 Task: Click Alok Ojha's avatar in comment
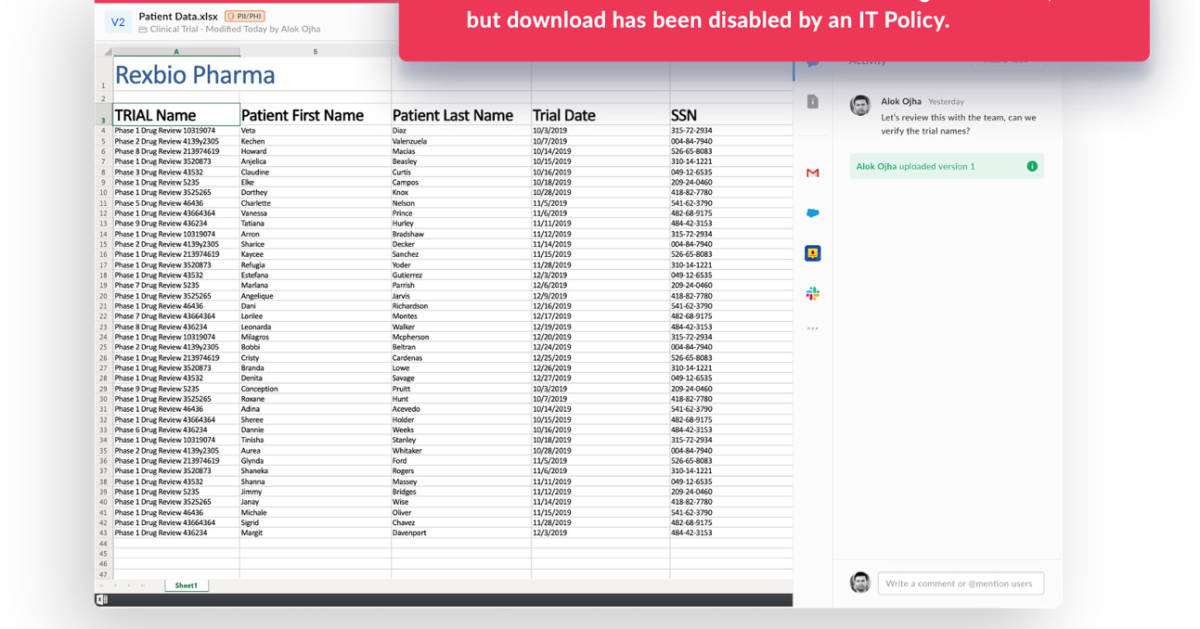tap(860, 105)
